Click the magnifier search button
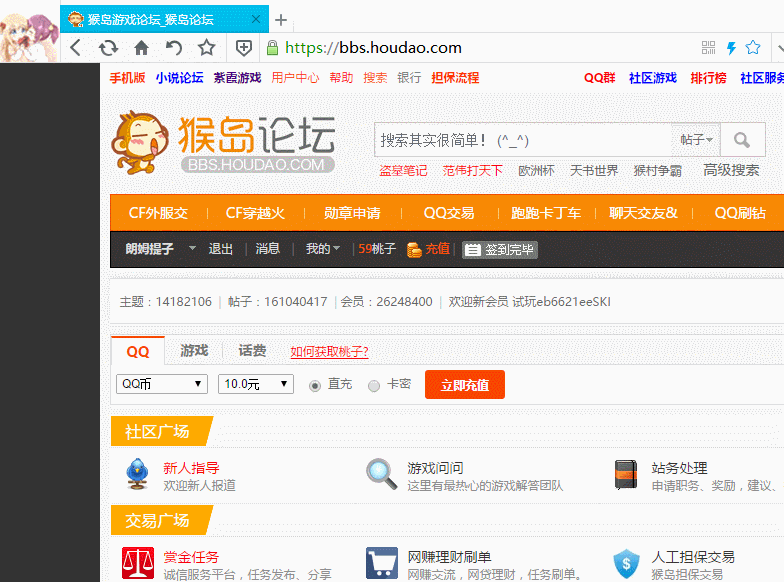 [x=742, y=140]
